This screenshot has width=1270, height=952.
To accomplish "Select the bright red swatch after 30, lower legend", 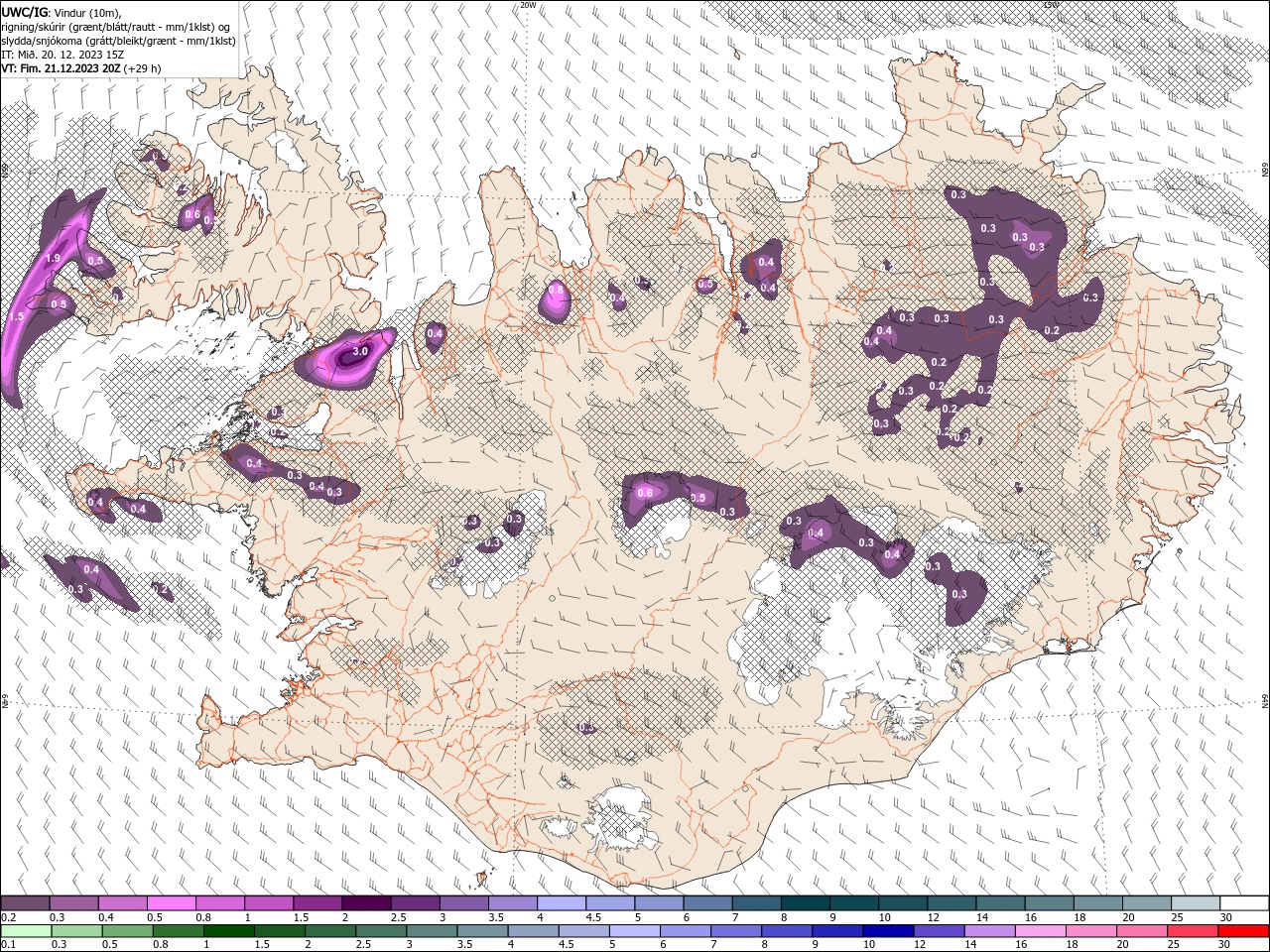I will coord(1242,931).
